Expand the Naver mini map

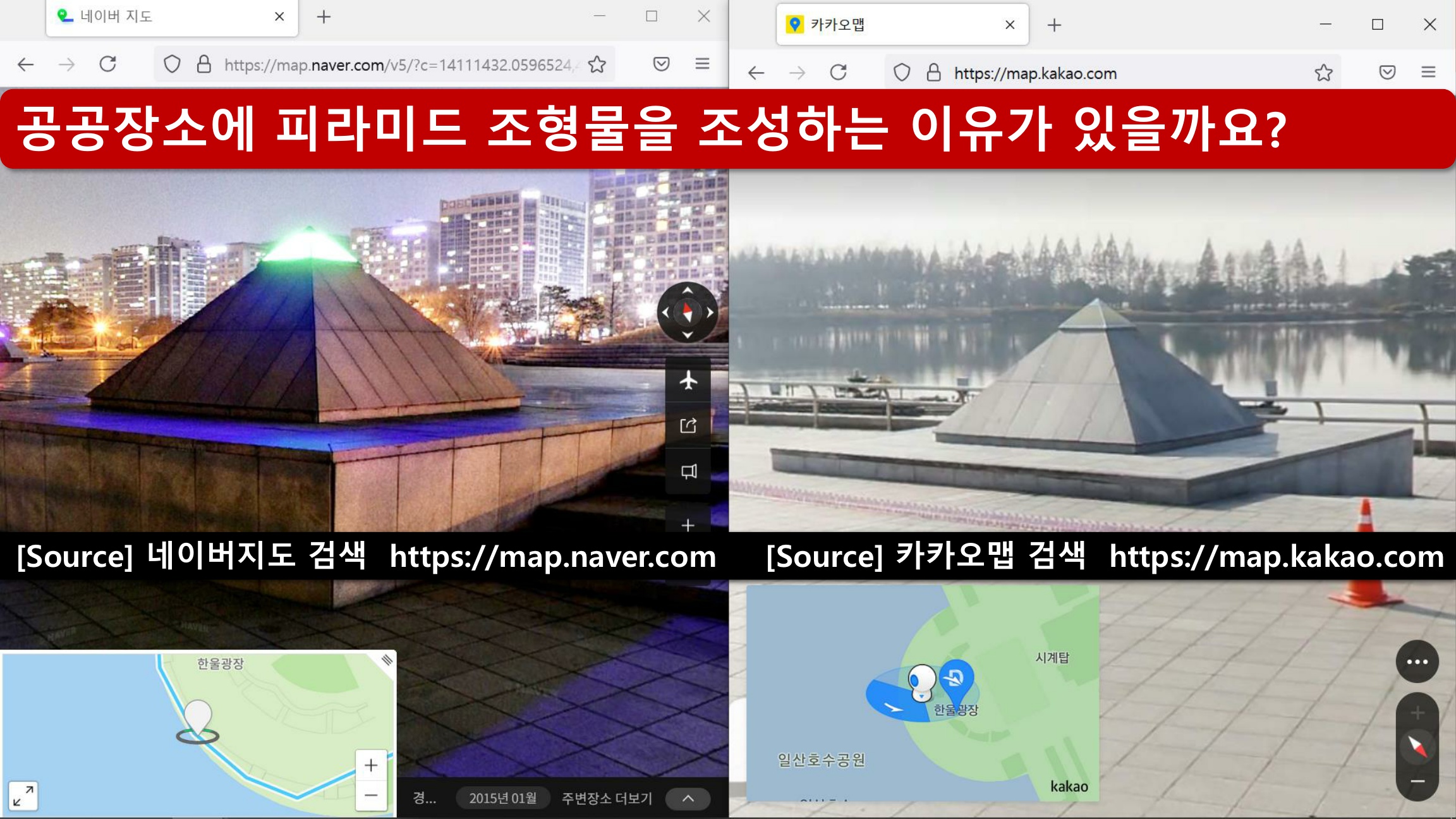click(x=23, y=796)
